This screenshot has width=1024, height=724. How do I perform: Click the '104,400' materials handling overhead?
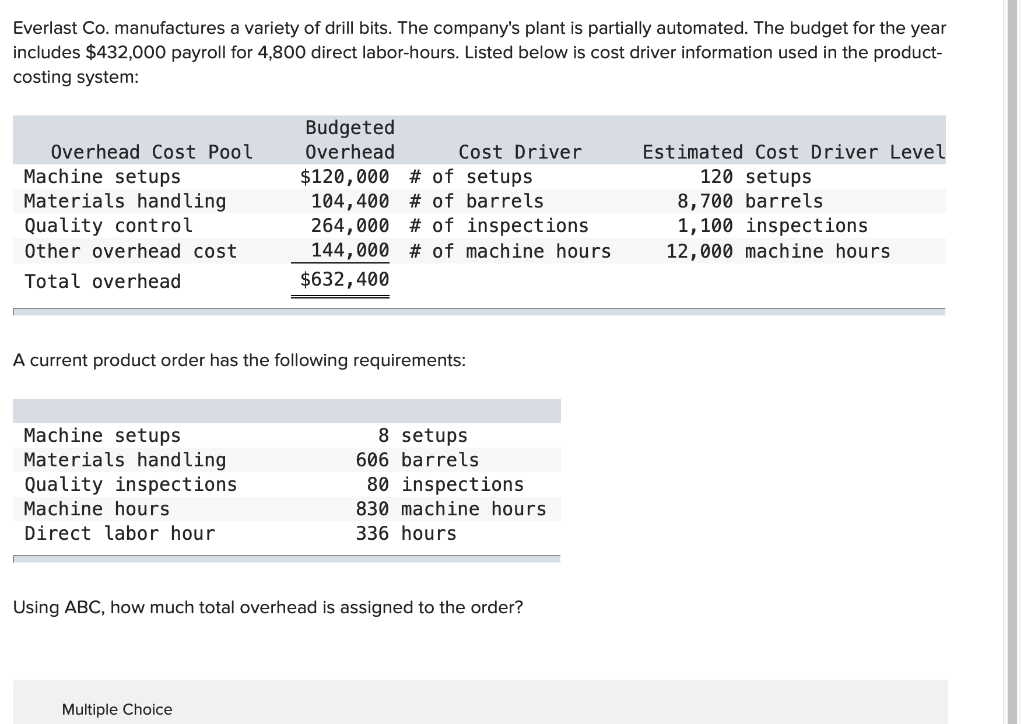pyautogui.click(x=350, y=201)
